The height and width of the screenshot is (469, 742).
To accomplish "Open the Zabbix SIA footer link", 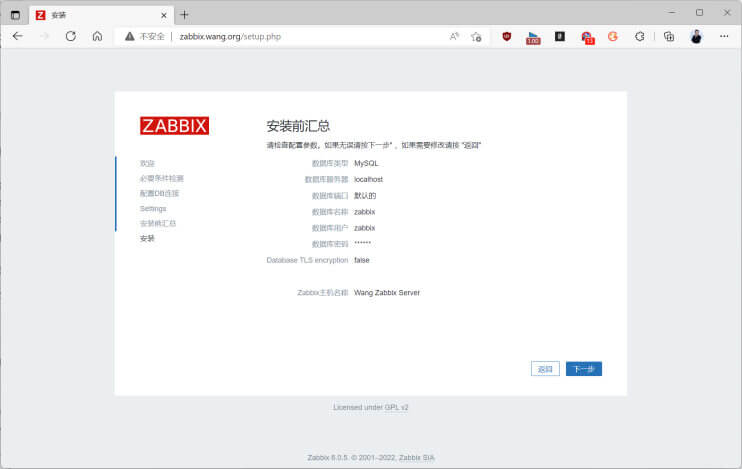I will pyautogui.click(x=416, y=458).
